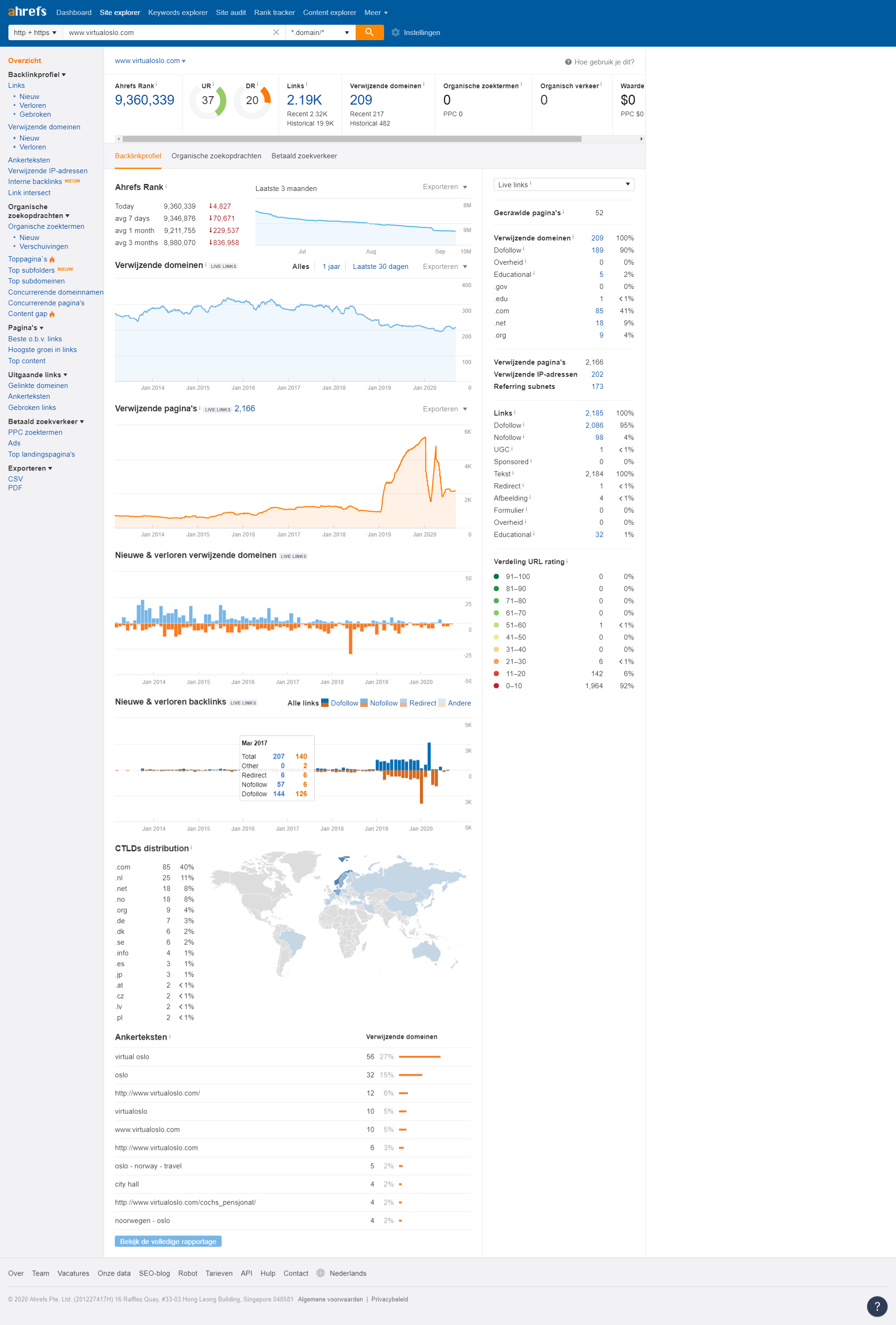Open Link intersect in sidebar
This screenshot has height=1325, width=896.
(x=29, y=193)
